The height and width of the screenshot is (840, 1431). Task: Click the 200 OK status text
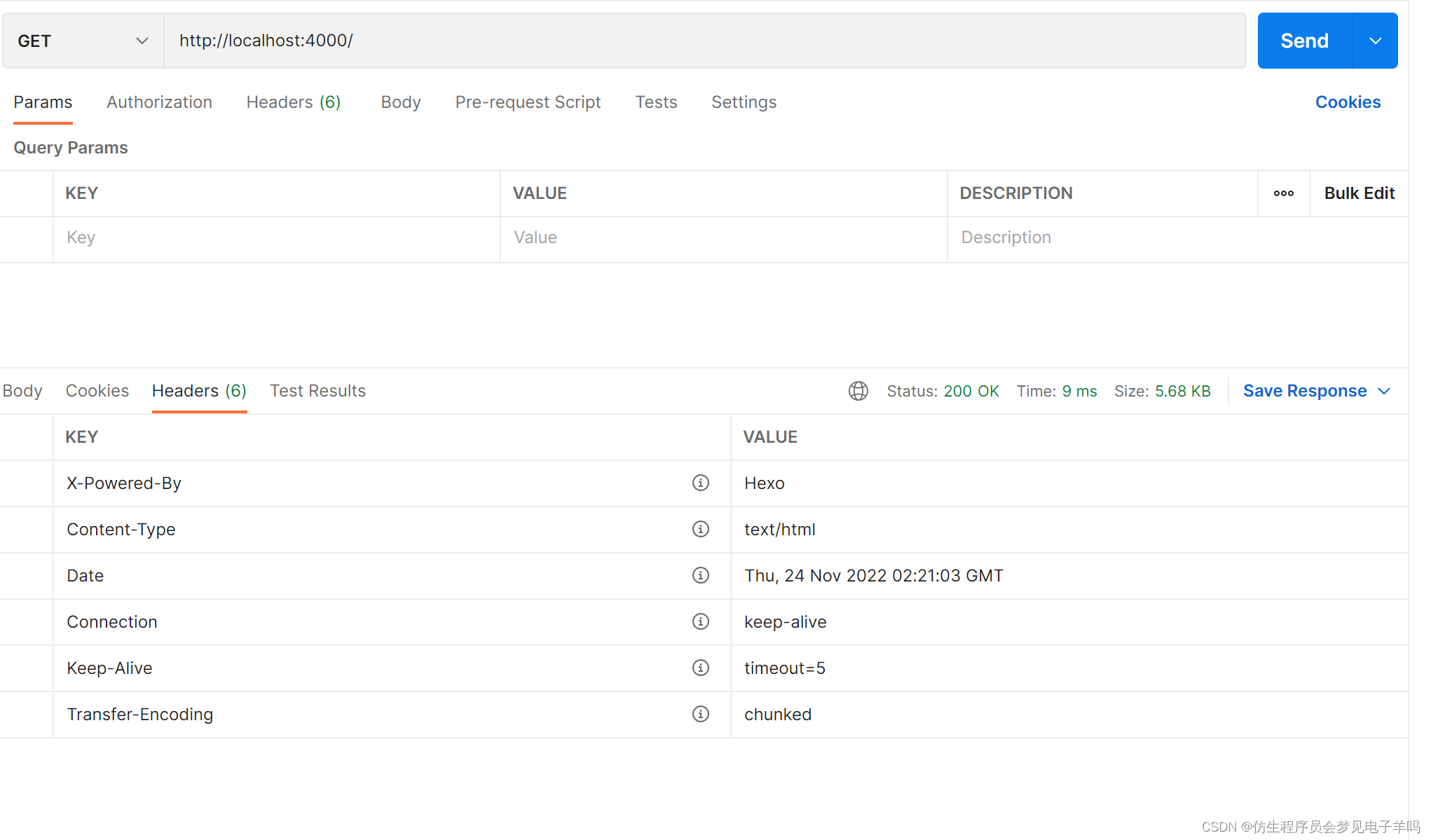click(x=971, y=391)
